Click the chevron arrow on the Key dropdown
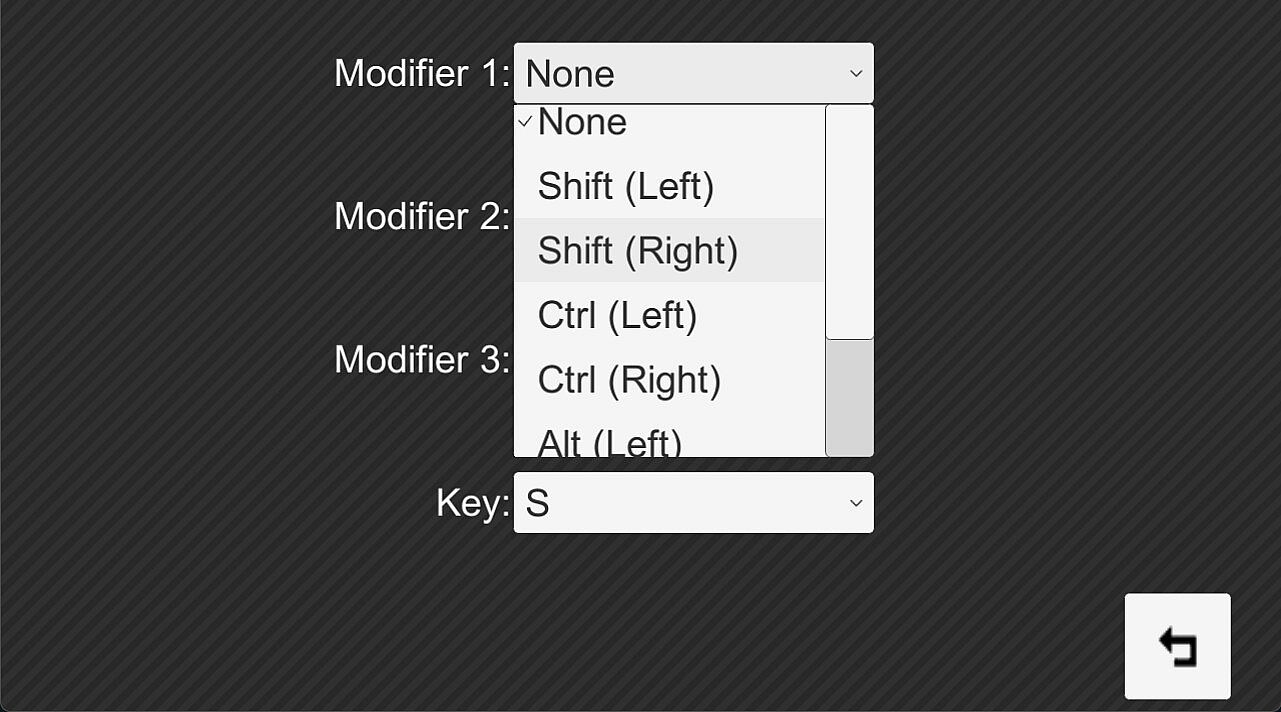 click(855, 502)
